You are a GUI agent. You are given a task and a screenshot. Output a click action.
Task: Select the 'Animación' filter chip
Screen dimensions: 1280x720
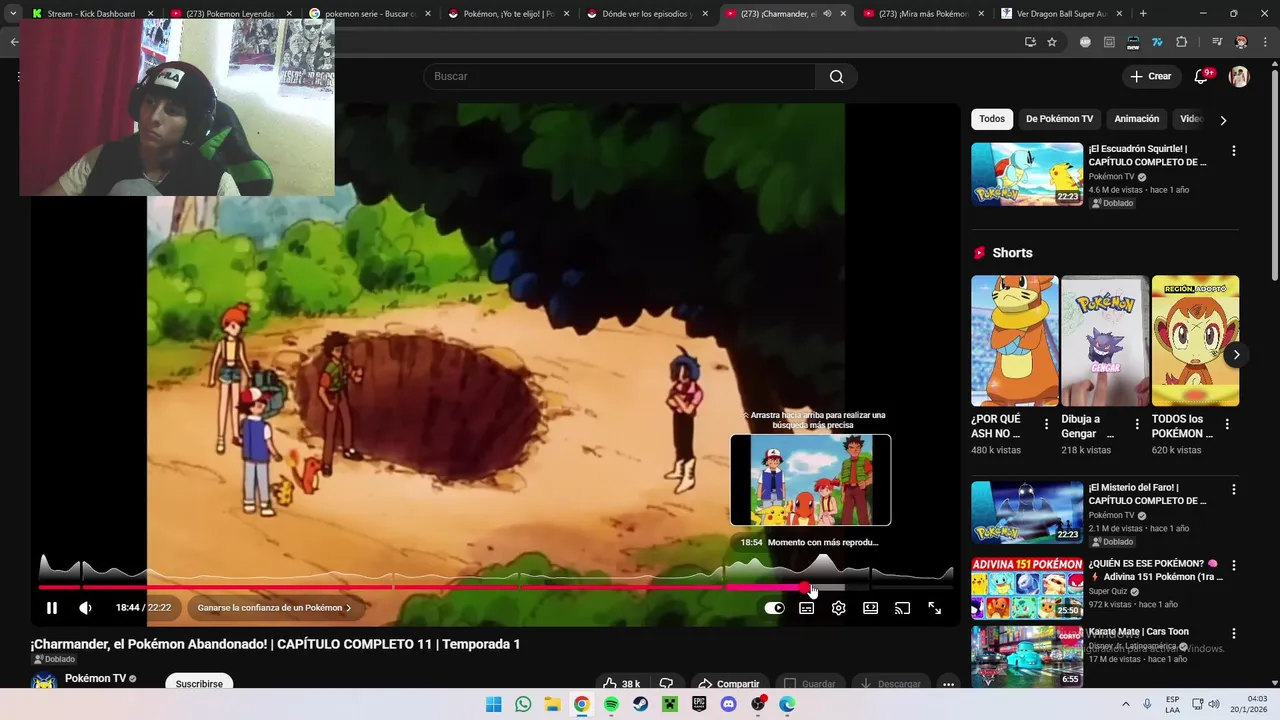1137,119
